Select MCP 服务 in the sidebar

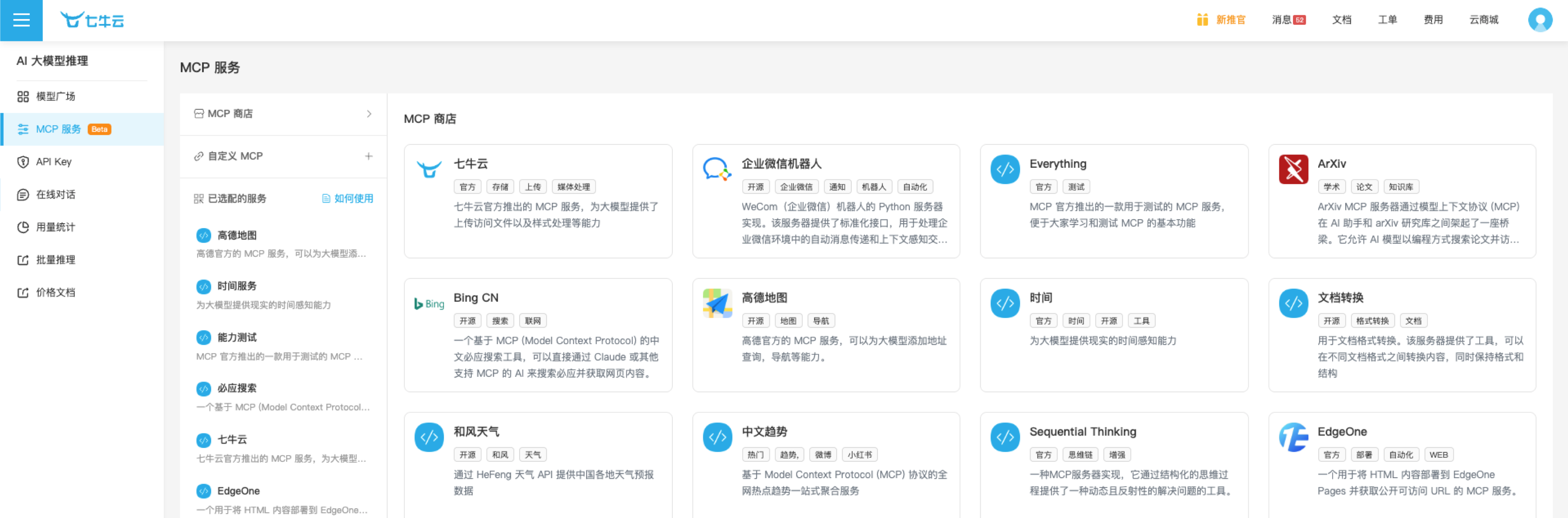point(82,129)
